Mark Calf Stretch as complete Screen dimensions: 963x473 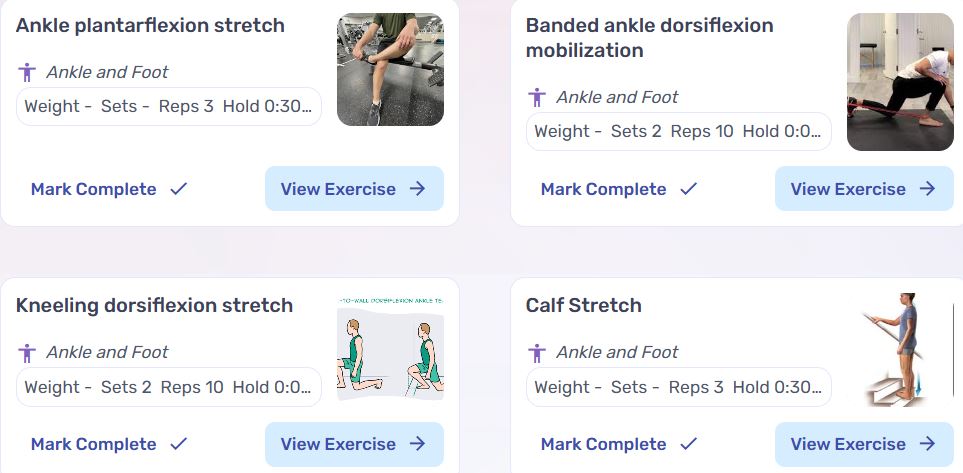point(619,444)
